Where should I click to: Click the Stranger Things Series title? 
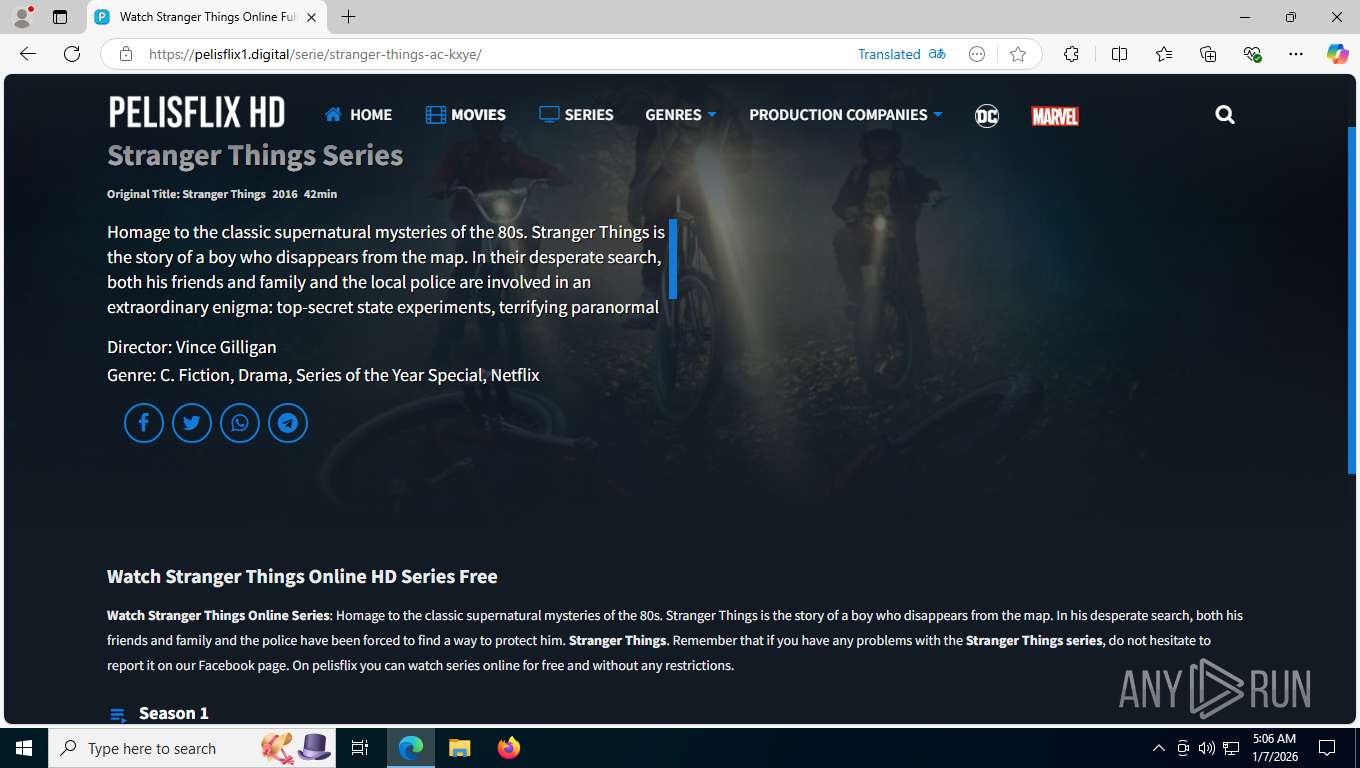click(255, 155)
